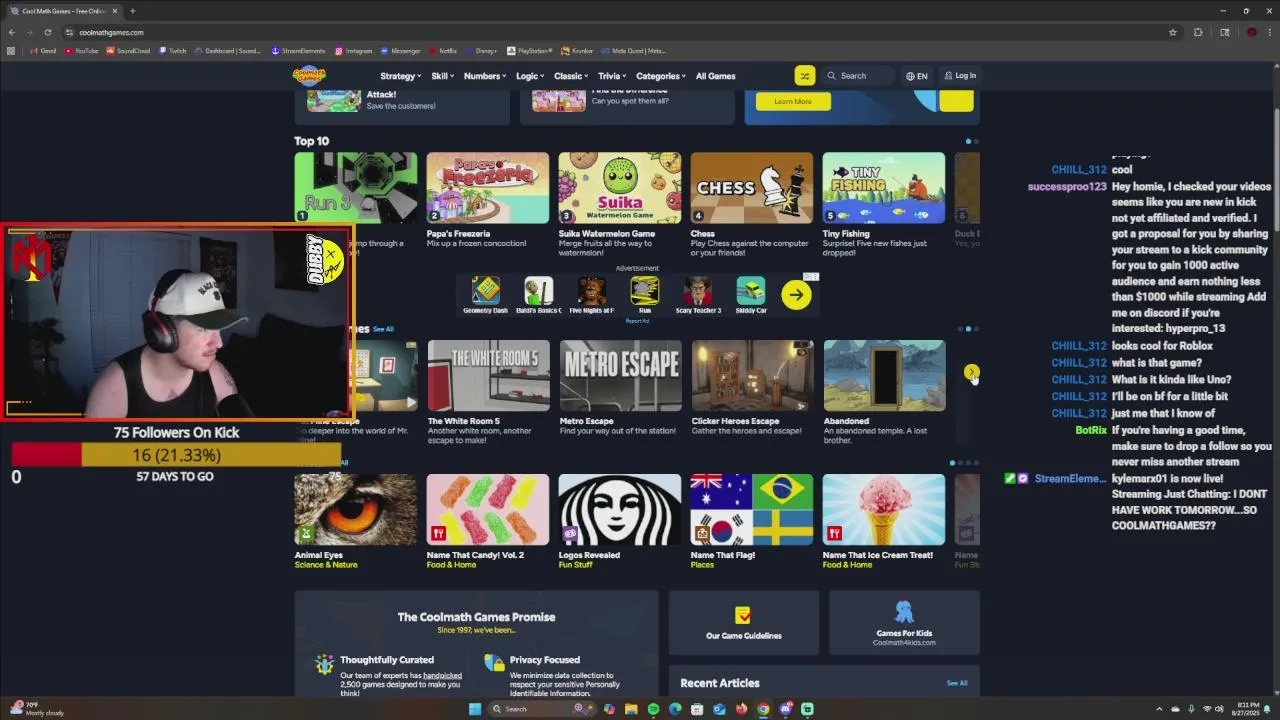
Task: Open Firefox from the taskbar
Action: tap(741, 709)
